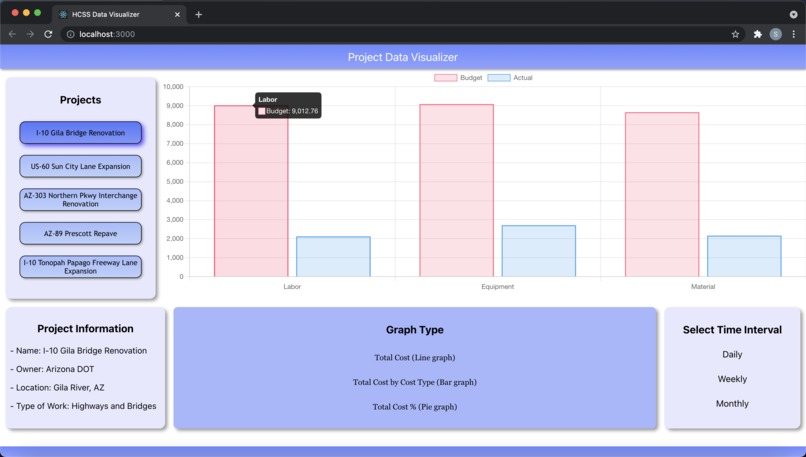
Task: Click the 10,000 y-axis value
Action: pyautogui.click(x=173, y=86)
